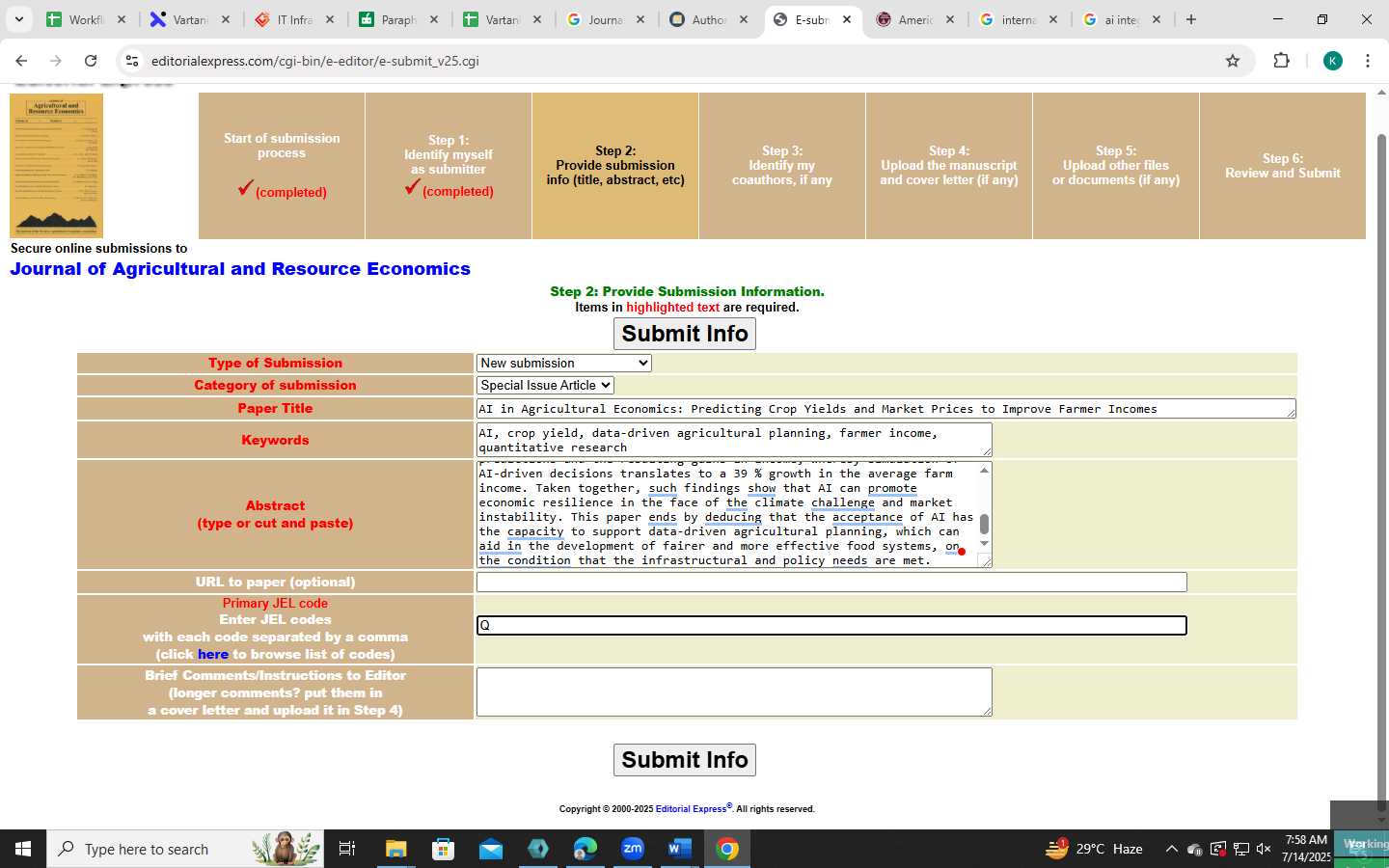Click the abstract scrollbar down arrow

click(984, 543)
